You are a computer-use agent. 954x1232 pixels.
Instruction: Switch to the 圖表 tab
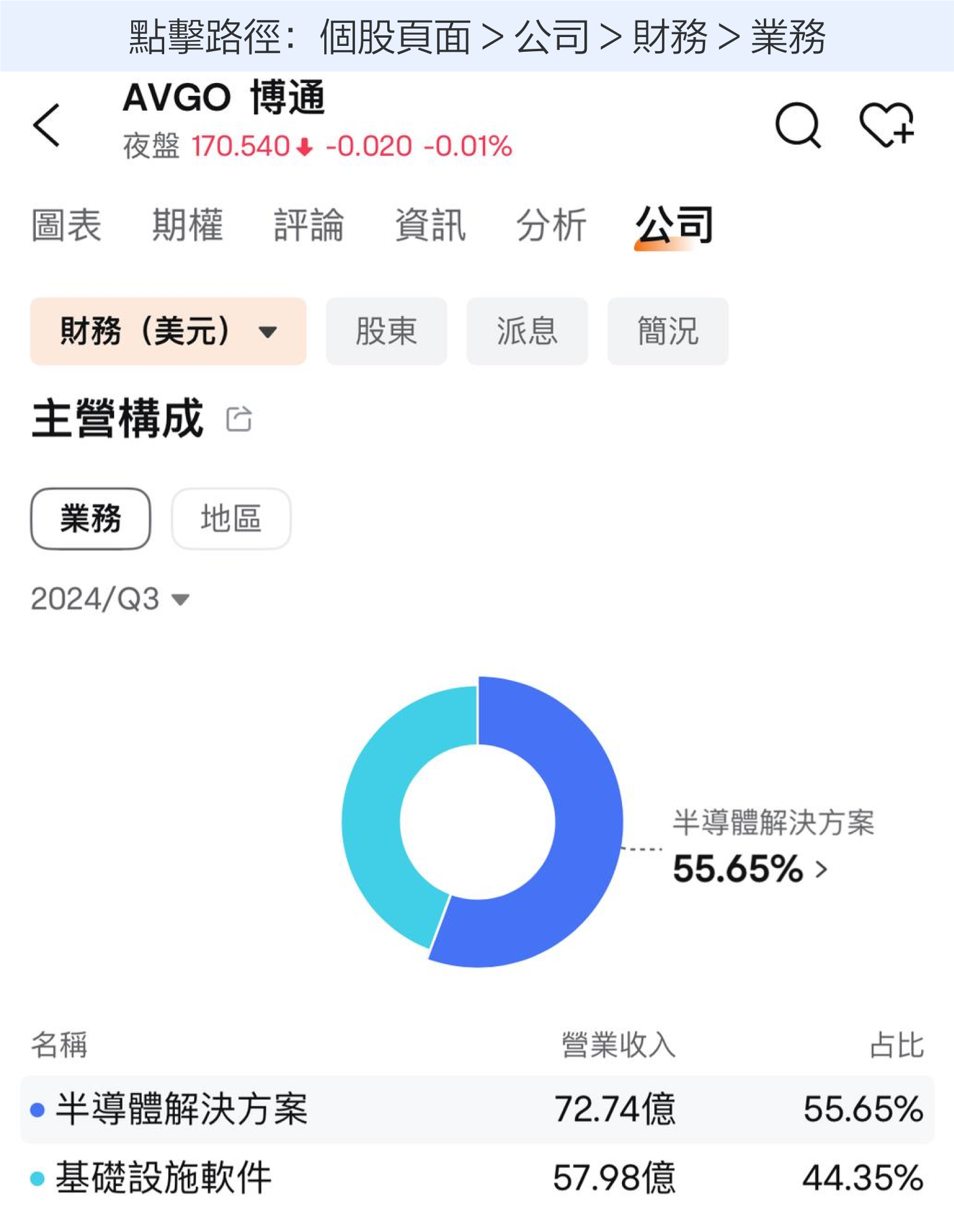(67, 225)
